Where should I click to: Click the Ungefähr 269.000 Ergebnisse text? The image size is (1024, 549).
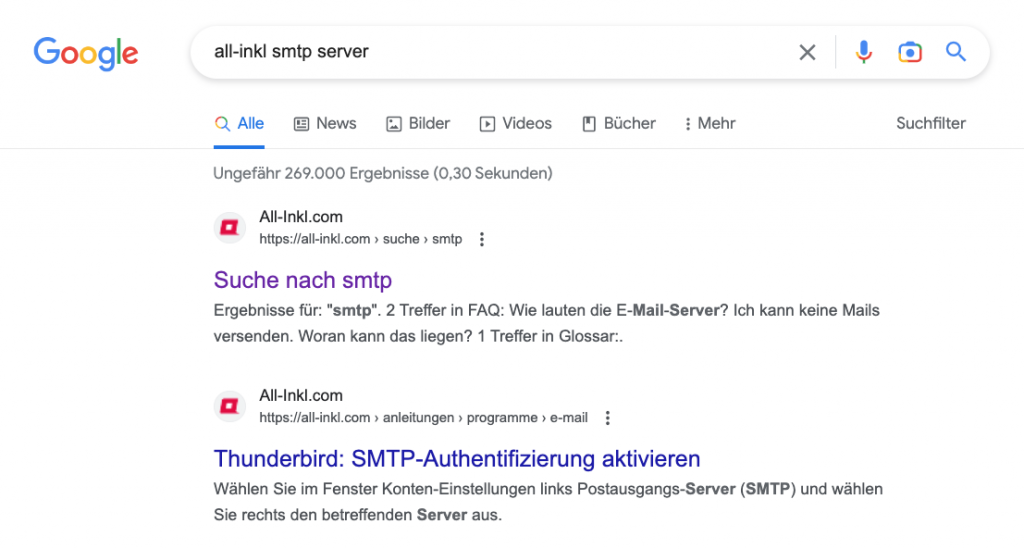tap(383, 173)
